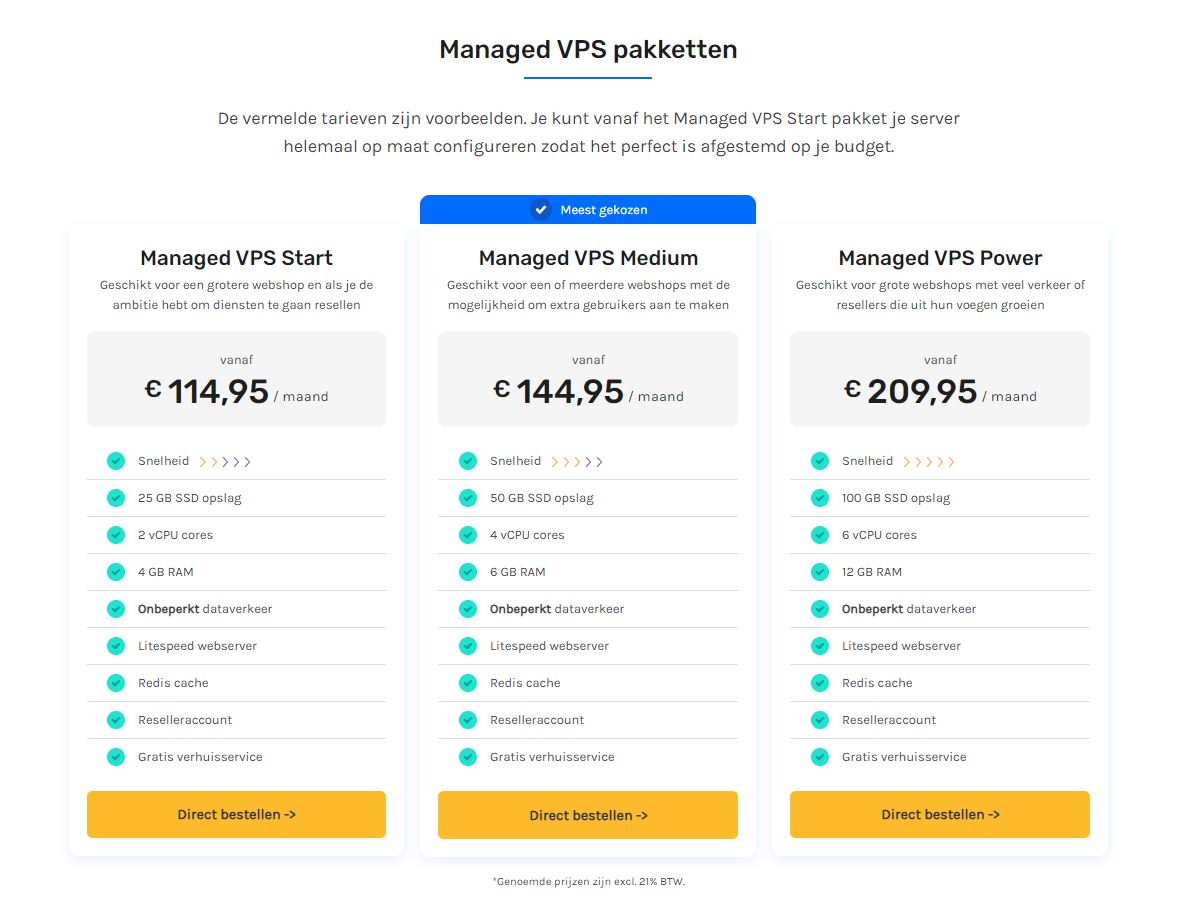This screenshot has height=900, width=1200.
Task: Click the check icon beside 4 vCPU cores
Action: coord(468,535)
